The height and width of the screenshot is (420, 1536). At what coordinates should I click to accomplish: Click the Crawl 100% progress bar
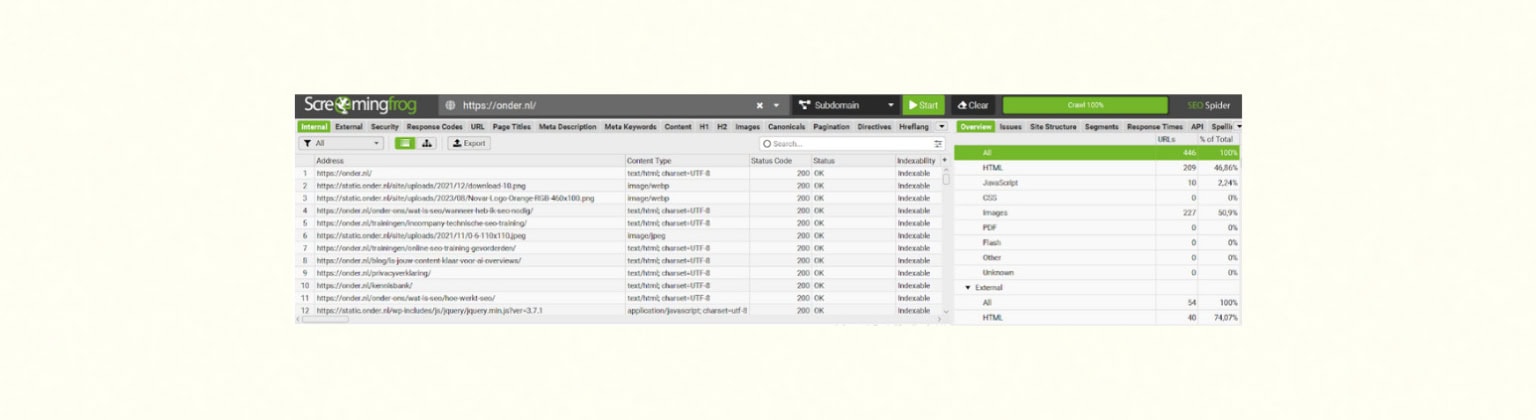tap(1085, 105)
